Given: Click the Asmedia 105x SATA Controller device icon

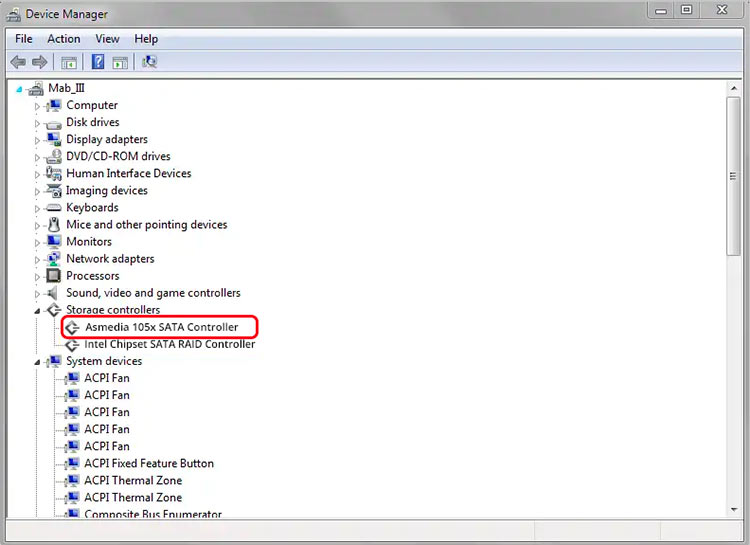Looking at the screenshot, I should [x=73, y=327].
